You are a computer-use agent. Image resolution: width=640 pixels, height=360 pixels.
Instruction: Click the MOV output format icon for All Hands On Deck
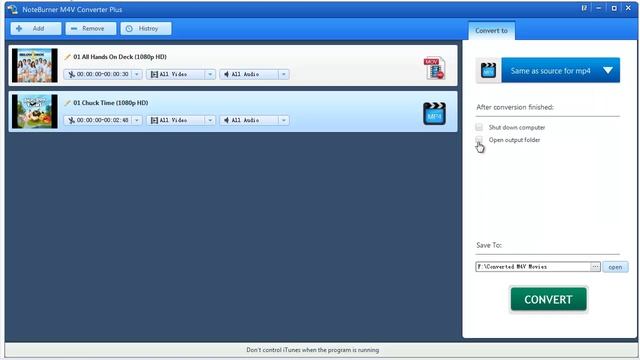click(434, 68)
